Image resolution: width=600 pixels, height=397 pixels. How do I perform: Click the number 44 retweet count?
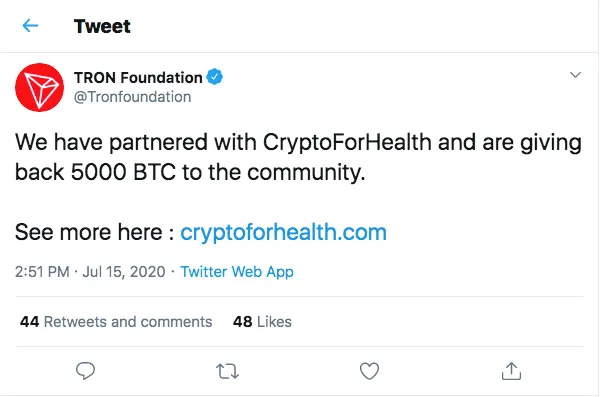tap(29, 322)
